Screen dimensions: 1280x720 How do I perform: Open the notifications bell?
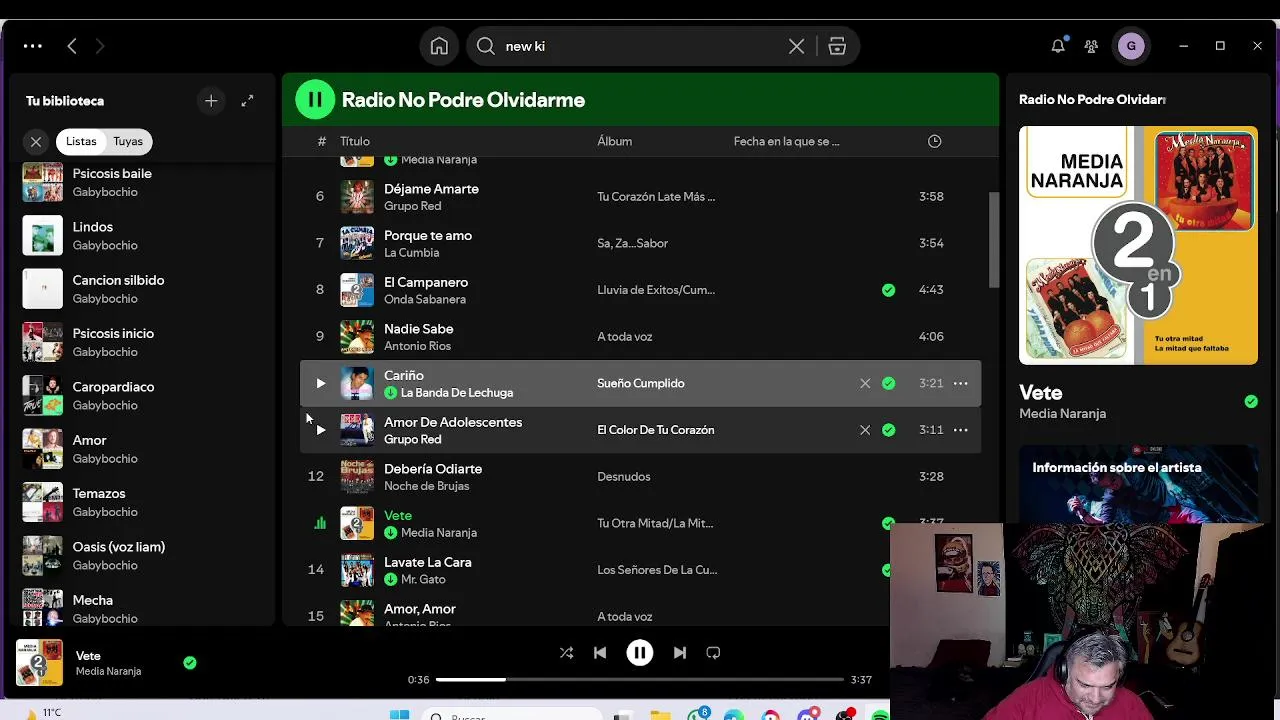coord(1057,46)
